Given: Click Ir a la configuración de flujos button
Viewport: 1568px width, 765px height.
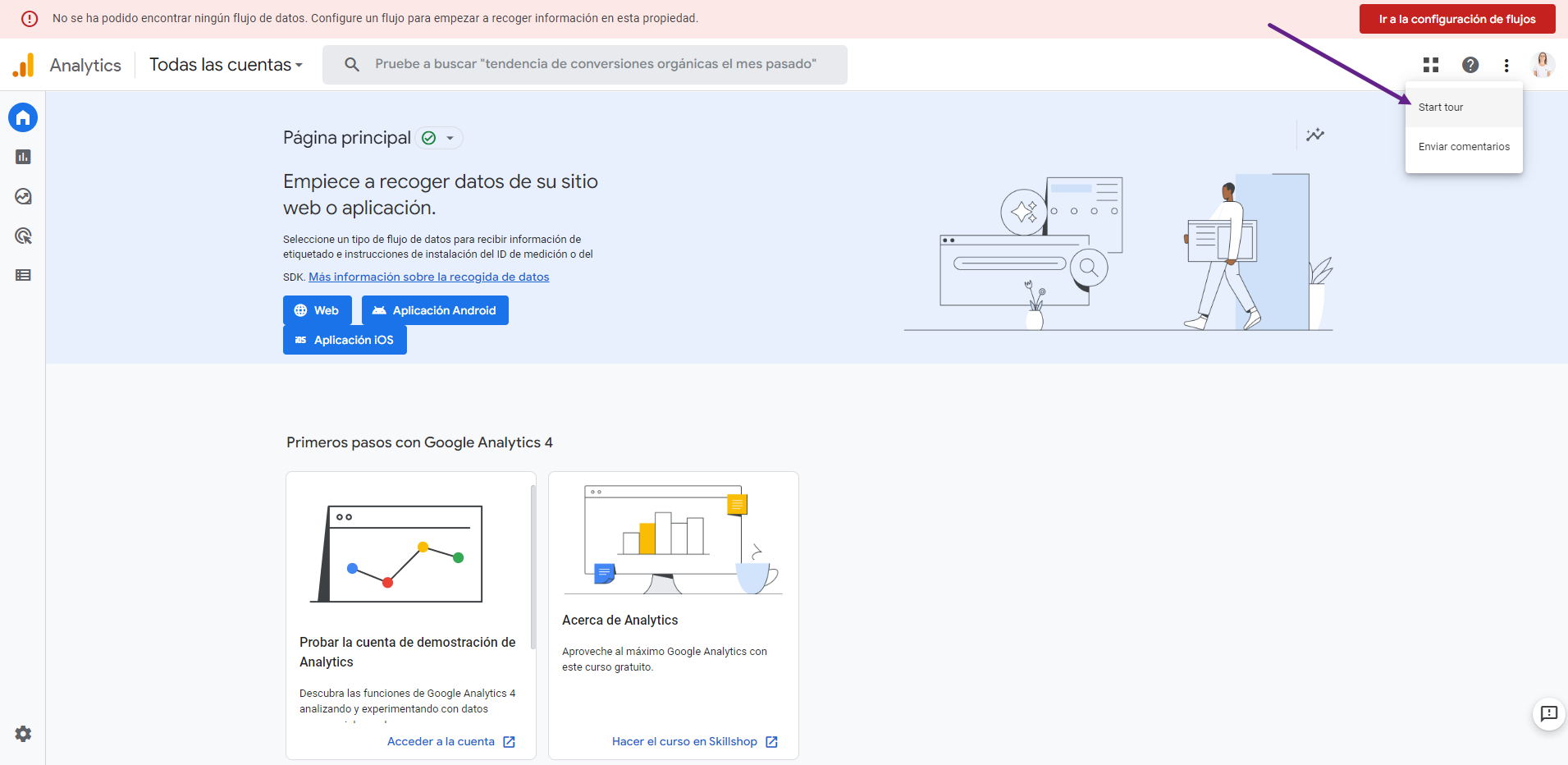Looking at the screenshot, I should click(x=1457, y=19).
